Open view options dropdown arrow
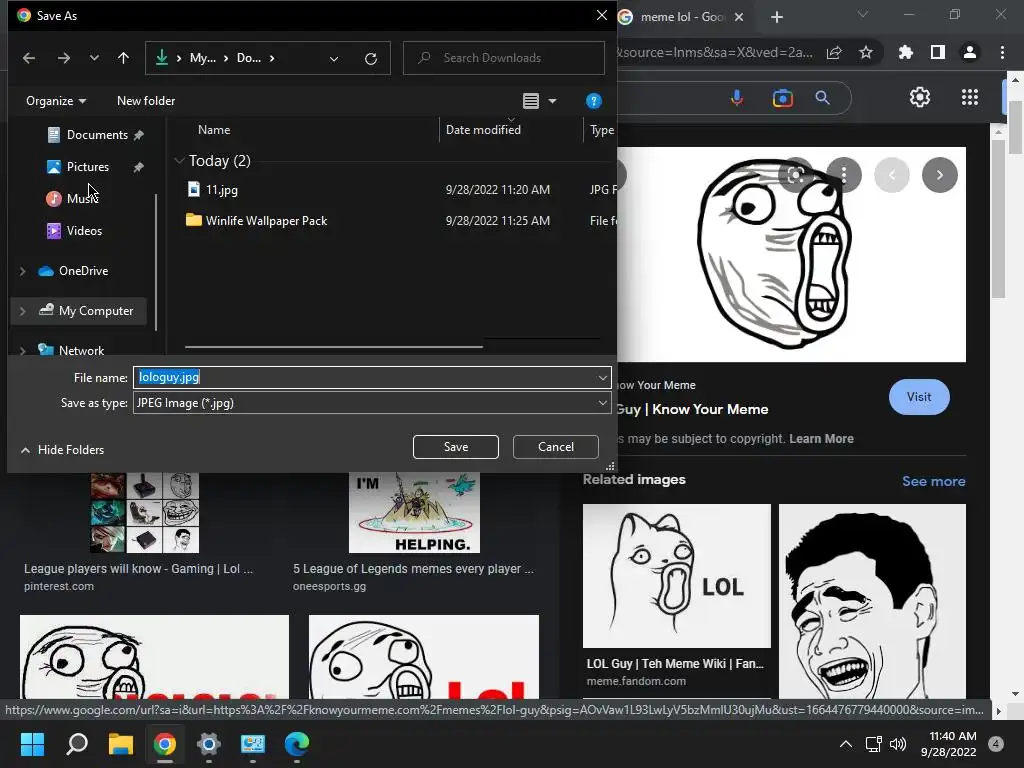The image size is (1024, 768). (552, 101)
